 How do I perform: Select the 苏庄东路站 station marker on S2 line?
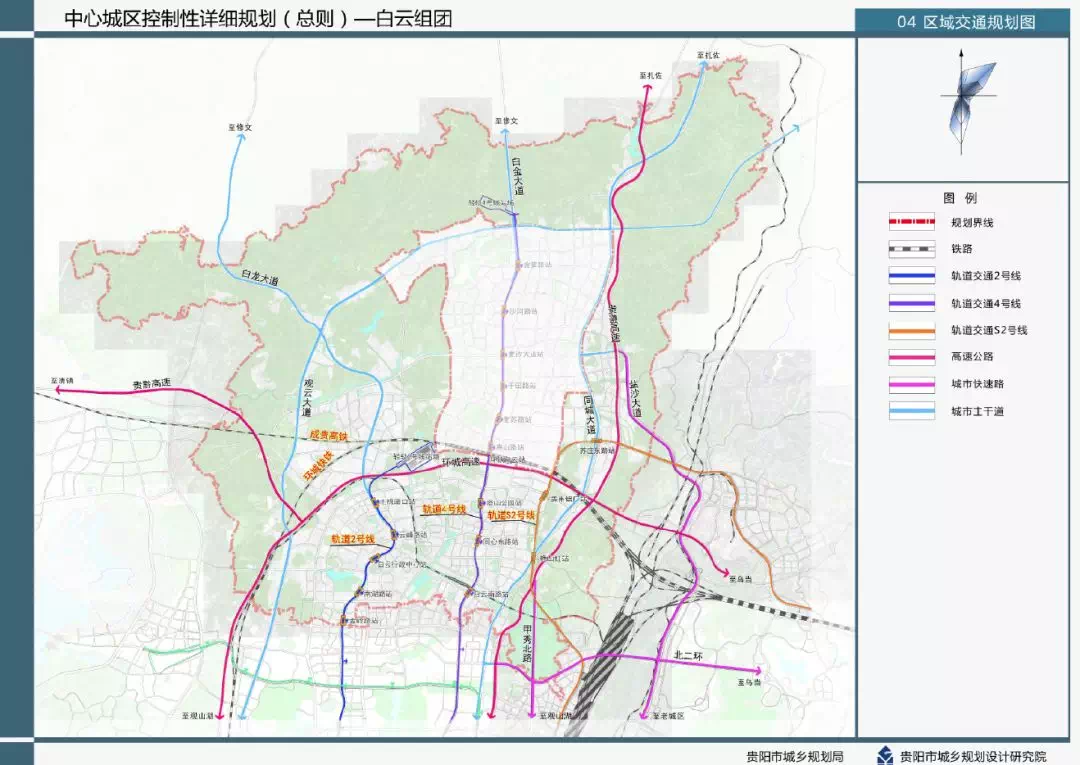(598, 441)
